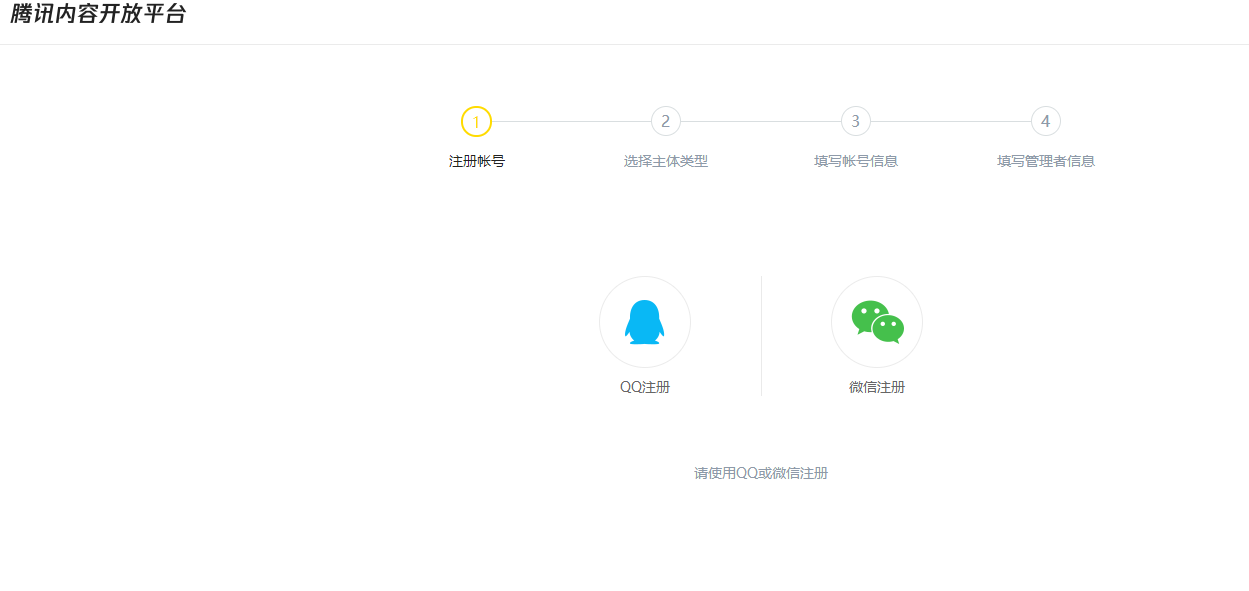This screenshot has height=591, width=1249.
Task: Click the QQ penguin registration icon
Action: coord(645,322)
